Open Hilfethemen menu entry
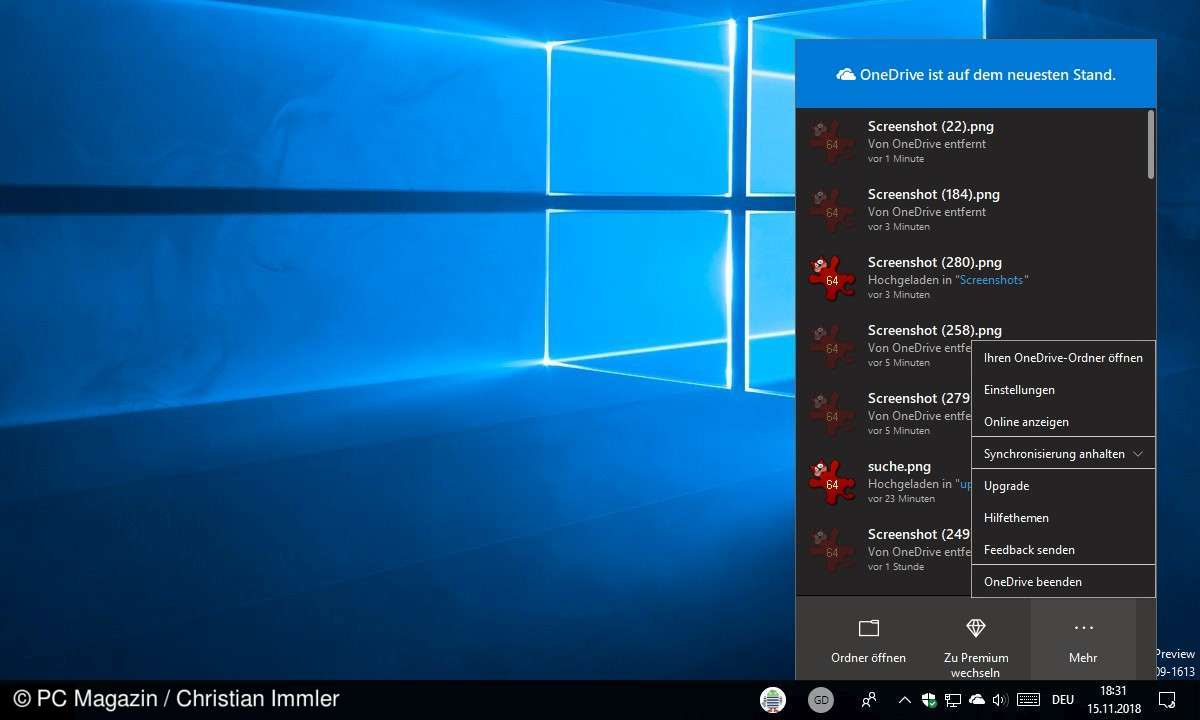The width and height of the screenshot is (1200, 720). [x=1063, y=518]
